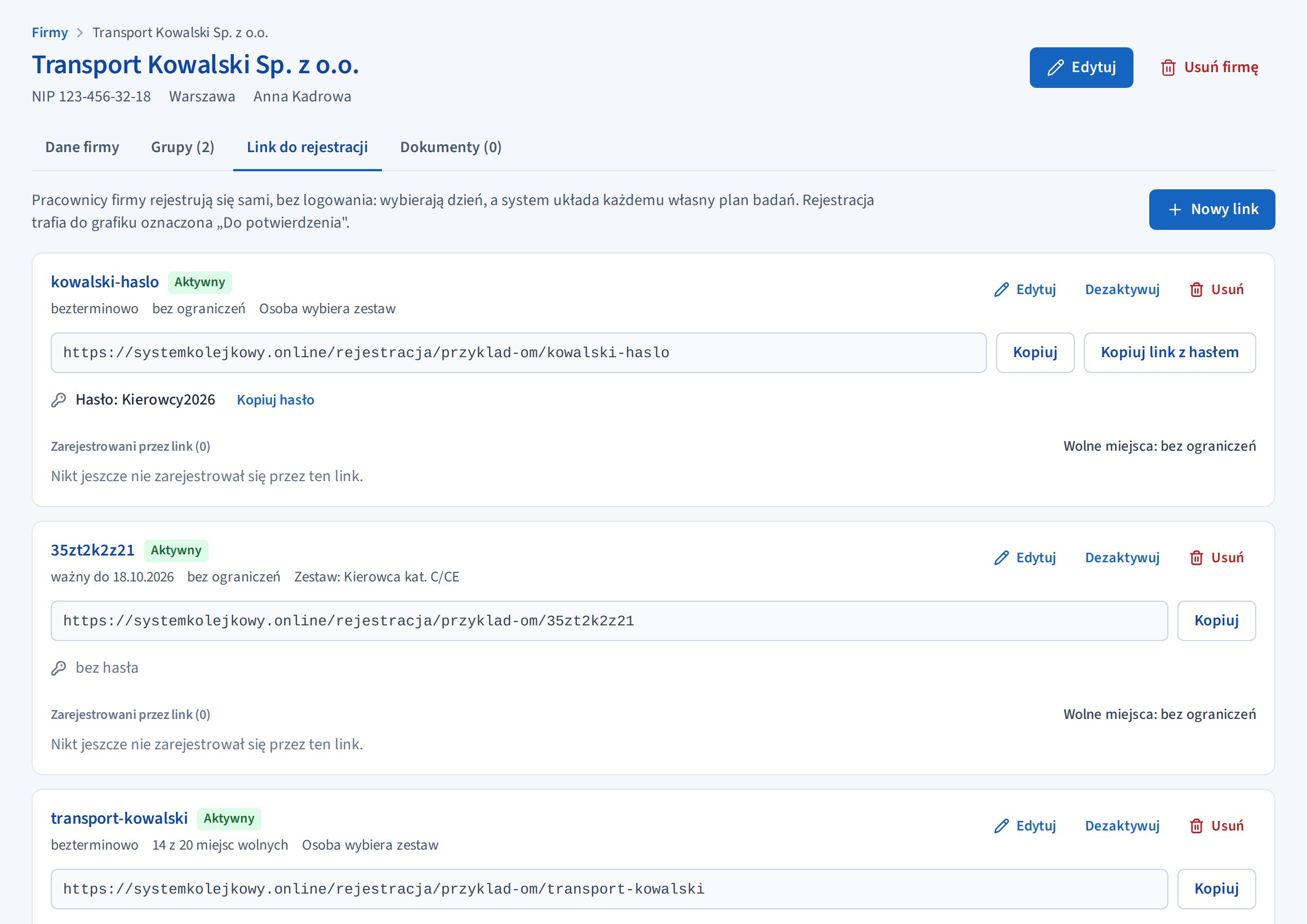The image size is (1307, 924).
Task: Go back via the Firmy breadcrumb link
Action: coord(50,33)
